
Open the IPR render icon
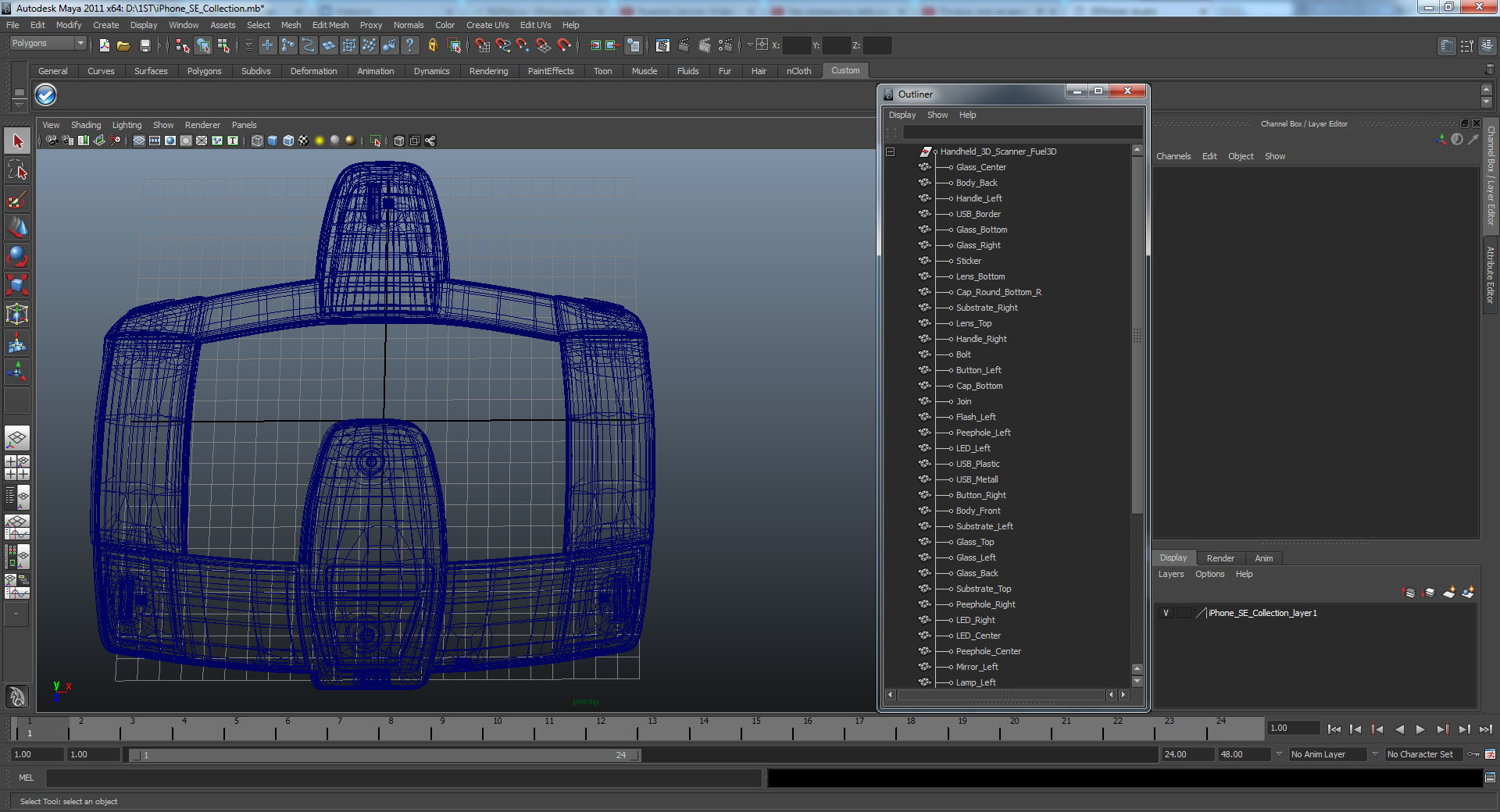tap(704, 45)
